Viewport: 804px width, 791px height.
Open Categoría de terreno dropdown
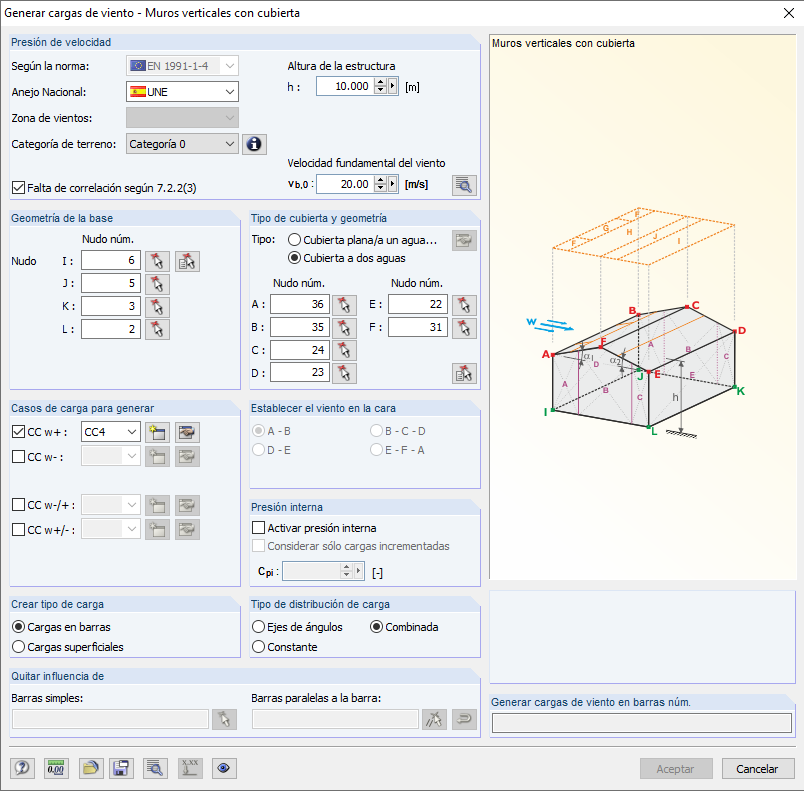coord(183,144)
